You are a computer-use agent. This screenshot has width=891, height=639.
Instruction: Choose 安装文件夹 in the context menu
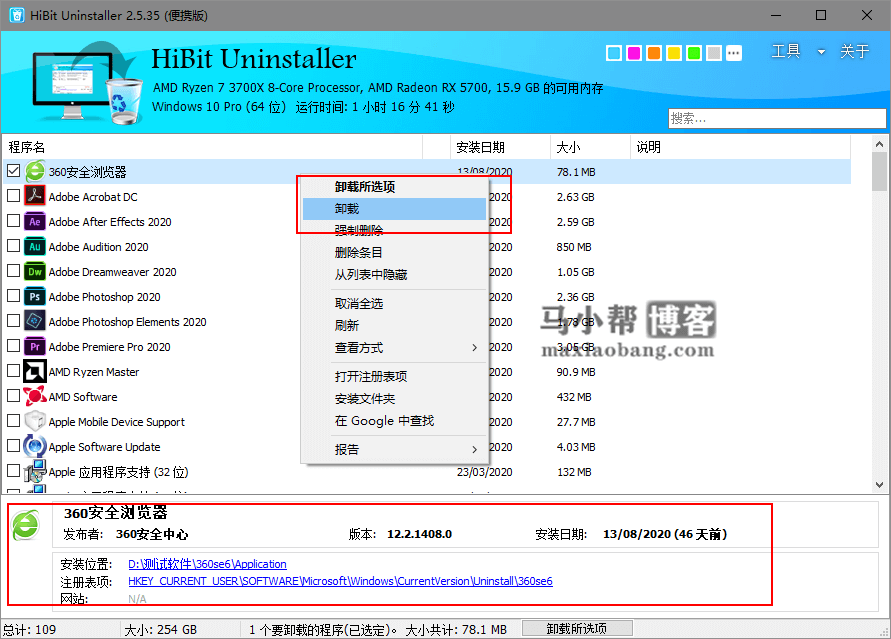[394, 399]
